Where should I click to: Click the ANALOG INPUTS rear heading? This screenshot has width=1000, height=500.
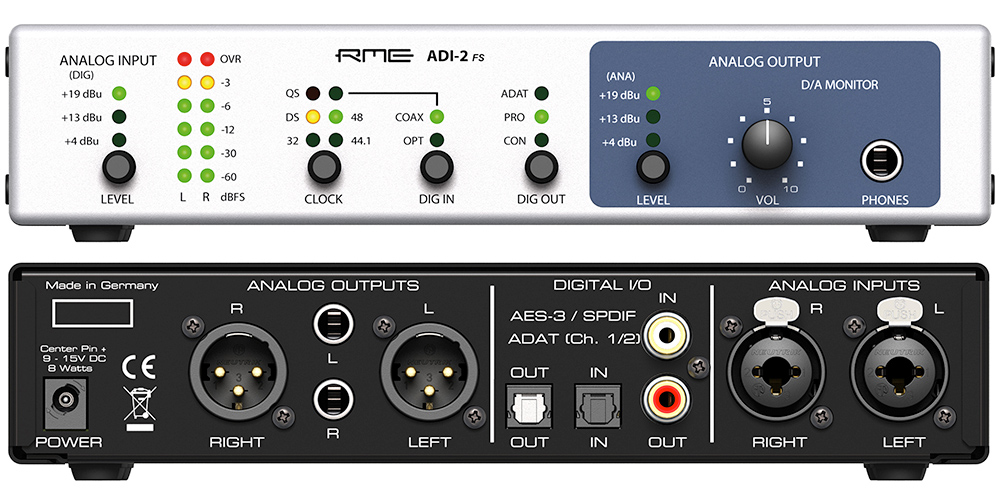pyautogui.click(x=844, y=285)
